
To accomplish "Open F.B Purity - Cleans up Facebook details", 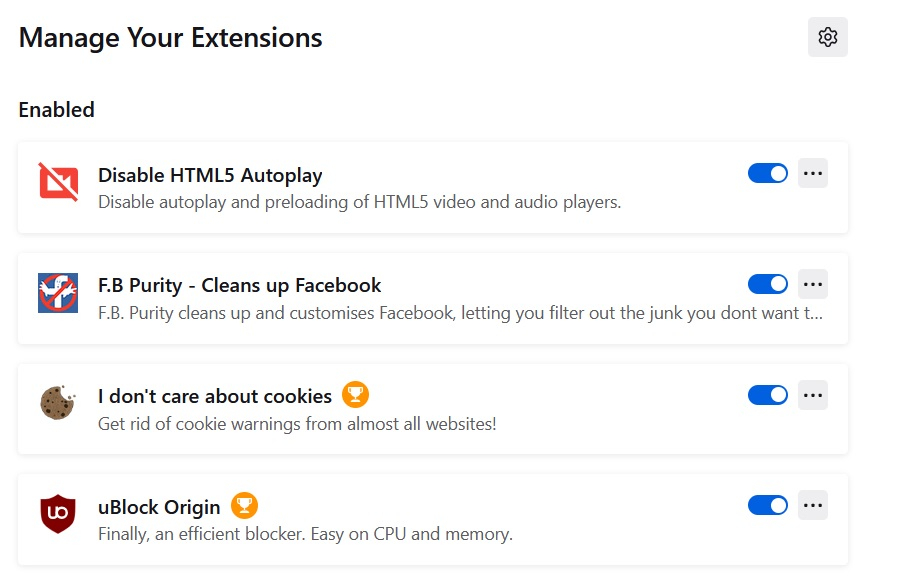I will coord(239,285).
